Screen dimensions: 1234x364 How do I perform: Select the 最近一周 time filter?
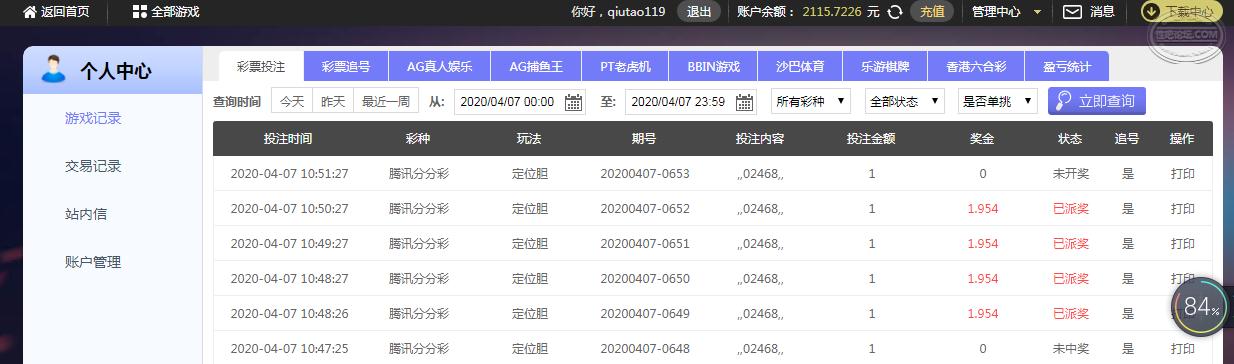click(x=386, y=101)
